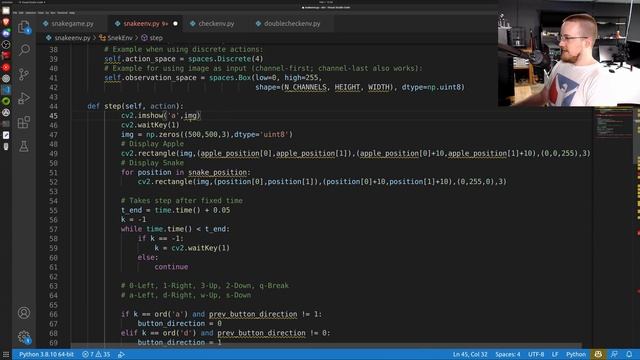The width and height of the screenshot is (640, 360).
Task: Click the Activities icon at top of dock
Action: point(6,10)
